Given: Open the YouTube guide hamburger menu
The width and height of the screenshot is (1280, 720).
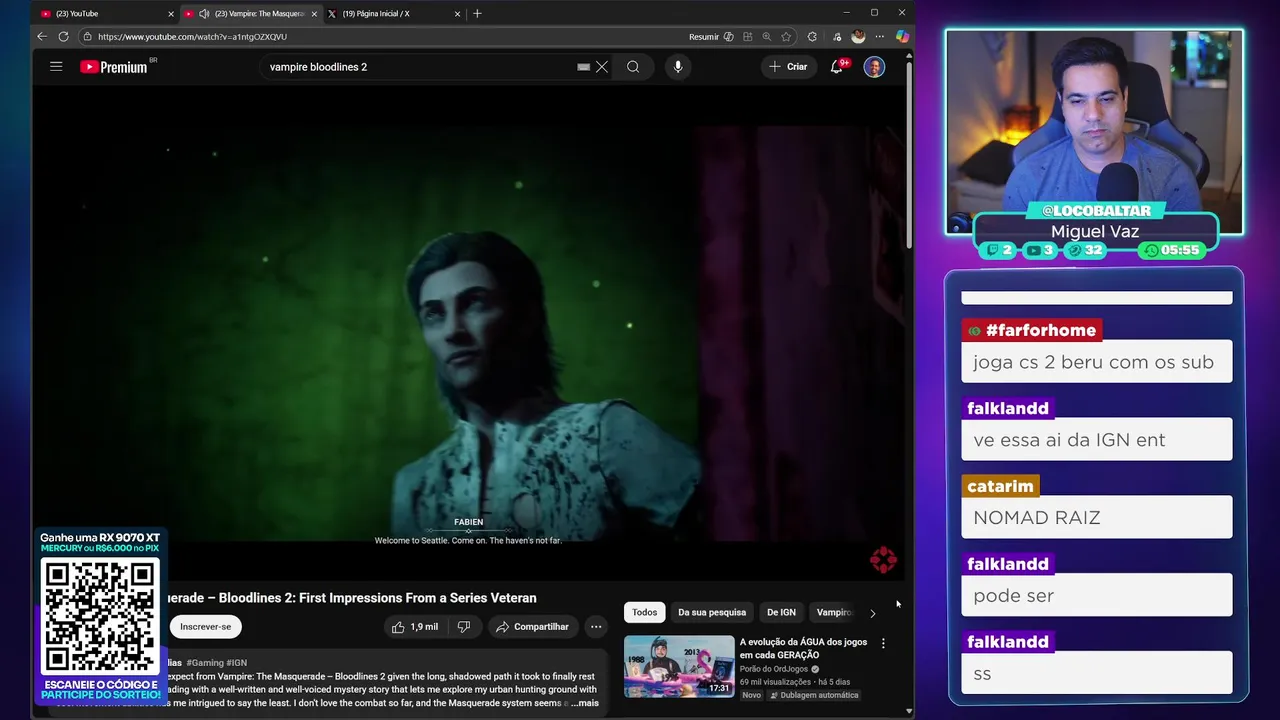Looking at the screenshot, I should click(56, 67).
